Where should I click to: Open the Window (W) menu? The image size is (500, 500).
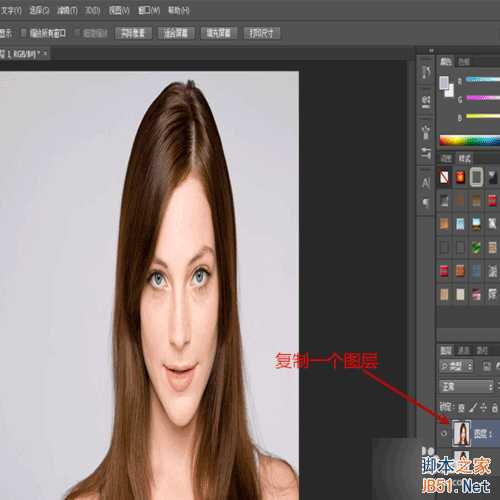click(x=149, y=11)
